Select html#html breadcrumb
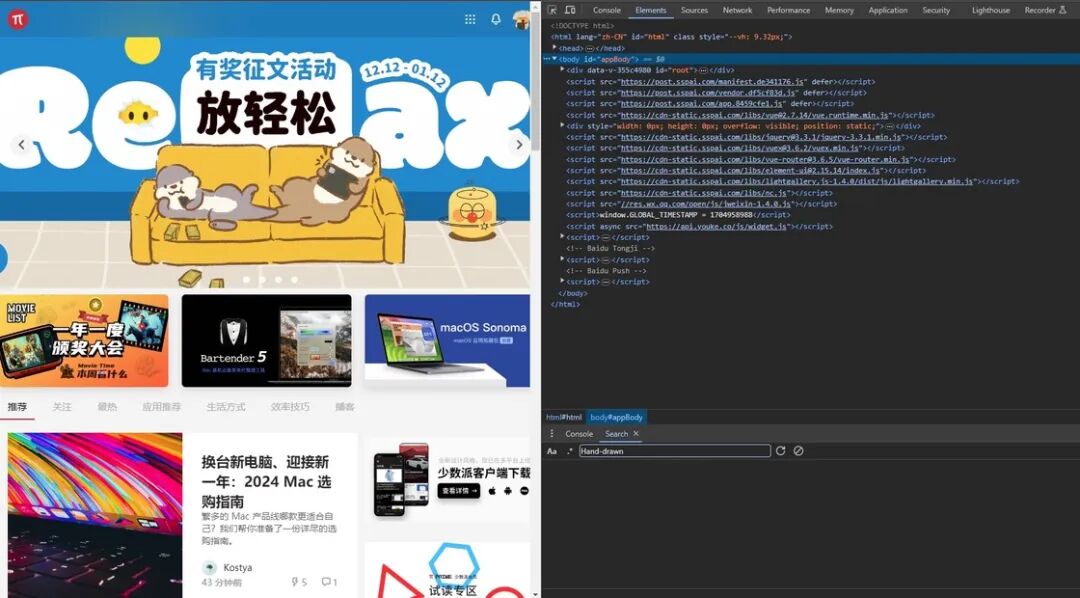1080x598 pixels. (x=564, y=417)
